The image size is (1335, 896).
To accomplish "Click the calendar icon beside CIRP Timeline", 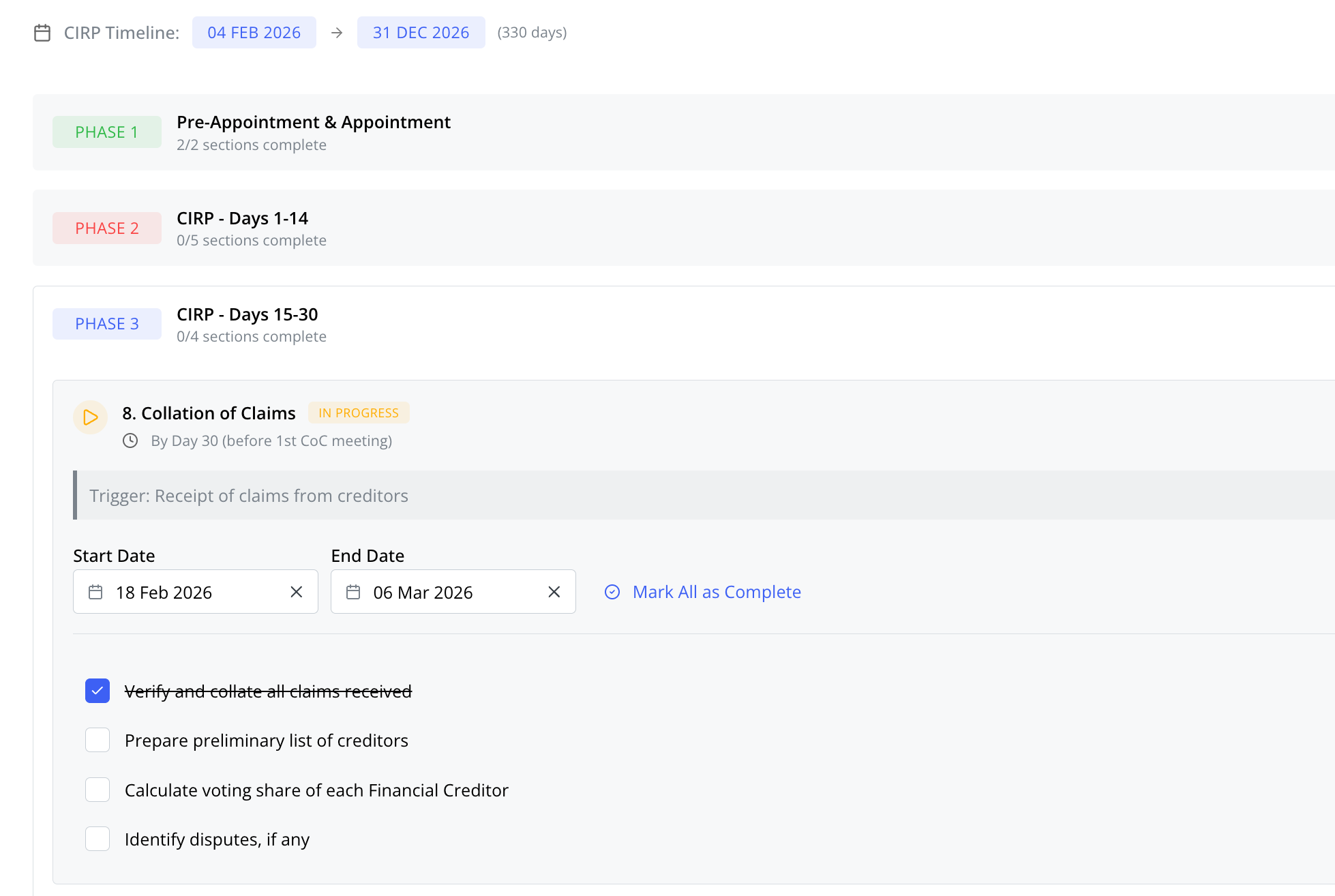I will click(42, 33).
